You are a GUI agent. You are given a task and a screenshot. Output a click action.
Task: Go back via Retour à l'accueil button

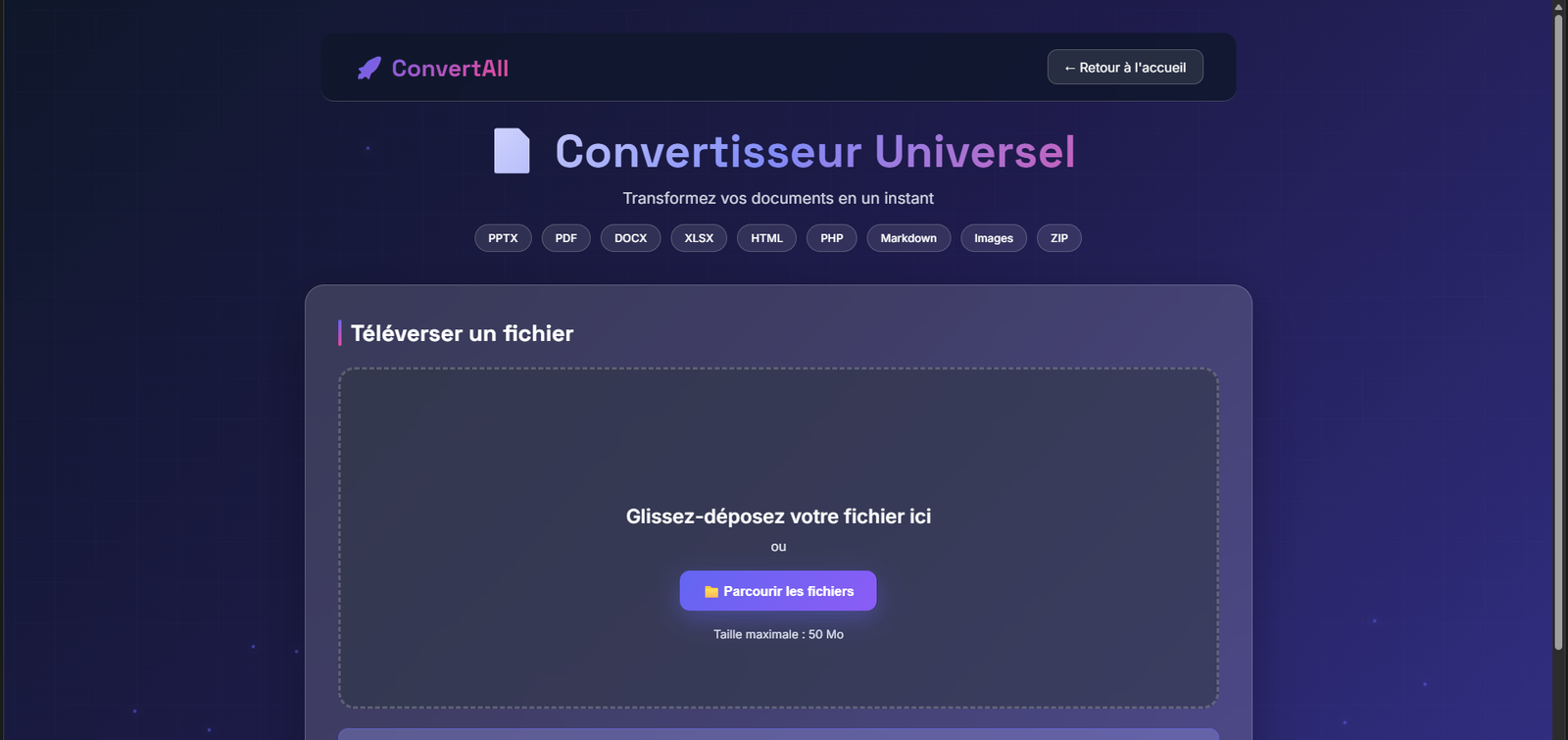click(x=1125, y=68)
